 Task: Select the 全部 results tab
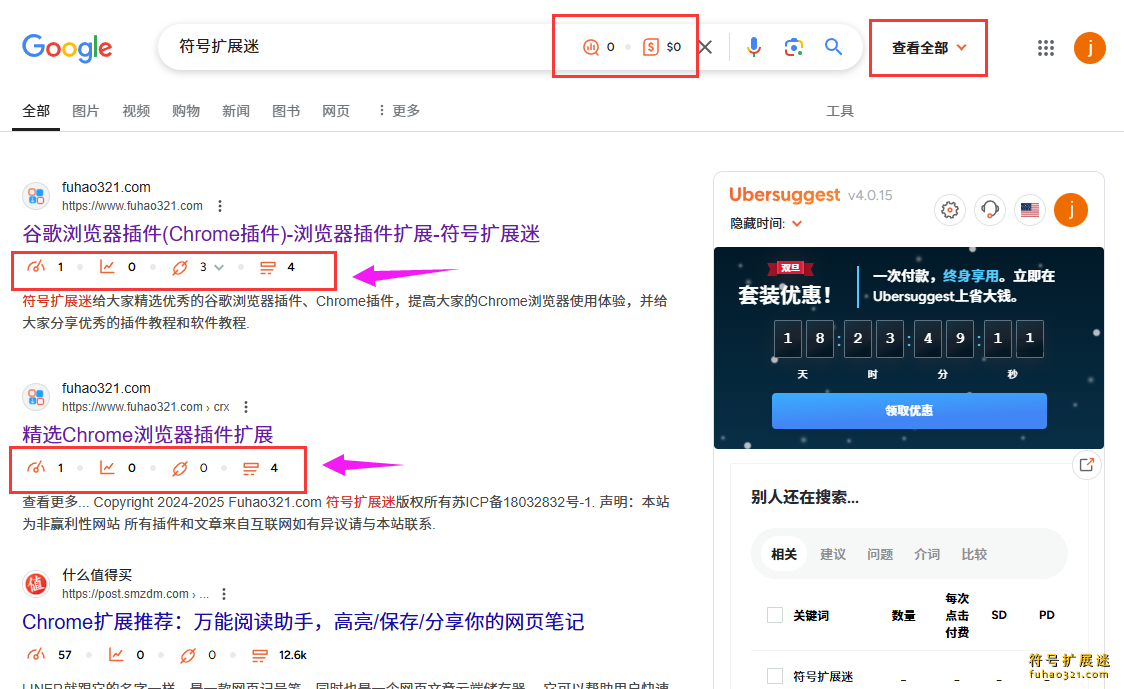[36, 111]
